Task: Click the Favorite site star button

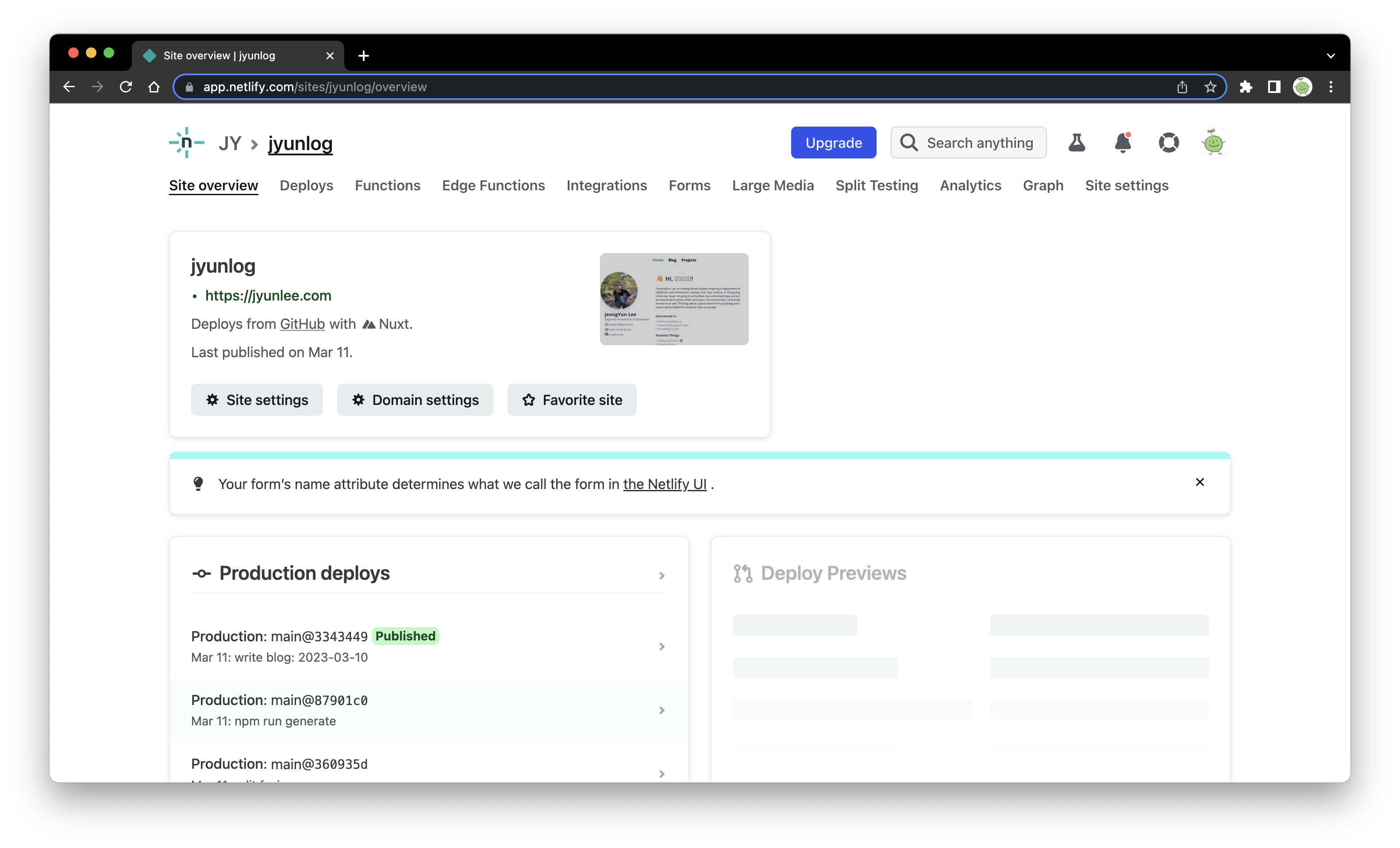Action: click(572, 400)
